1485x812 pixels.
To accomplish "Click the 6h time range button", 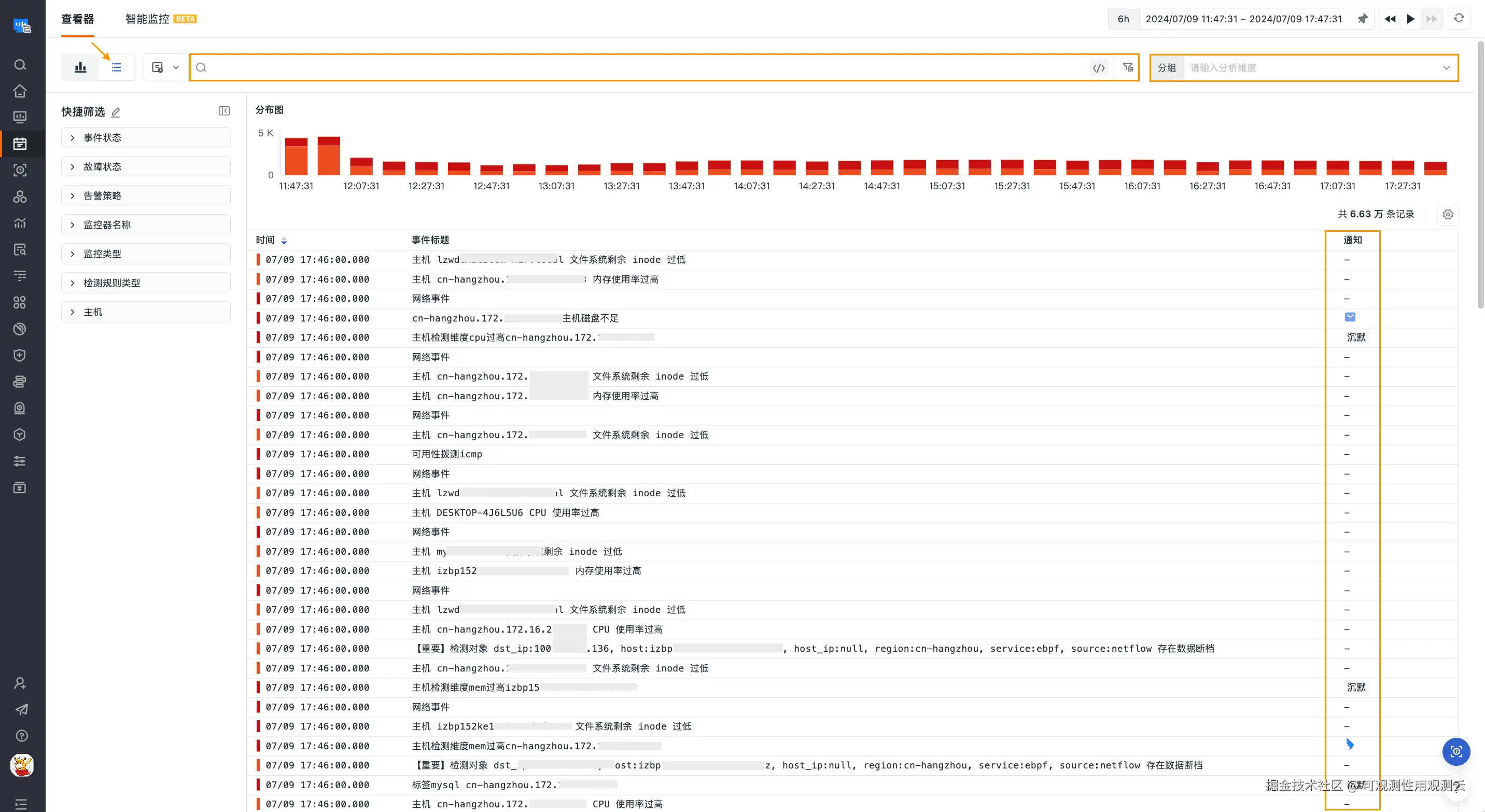I will [x=1123, y=19].
